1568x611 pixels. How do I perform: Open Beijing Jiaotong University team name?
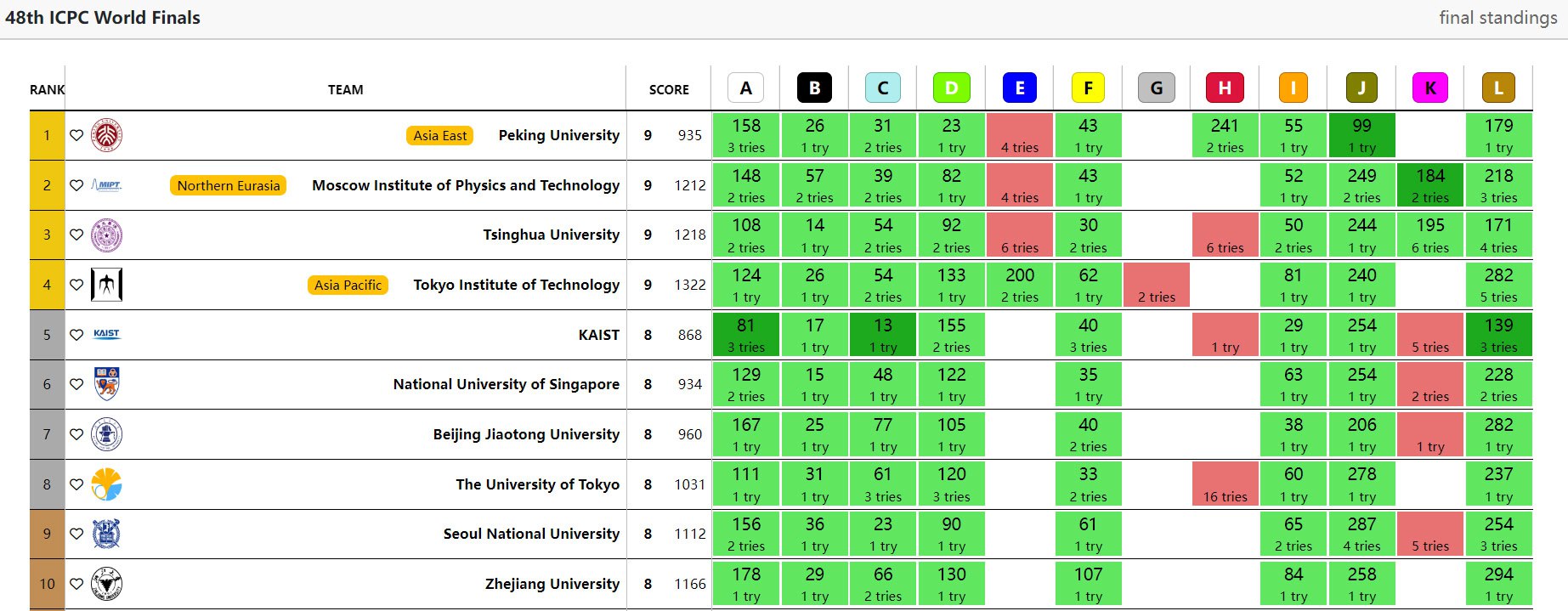click(x=527, y=434)
